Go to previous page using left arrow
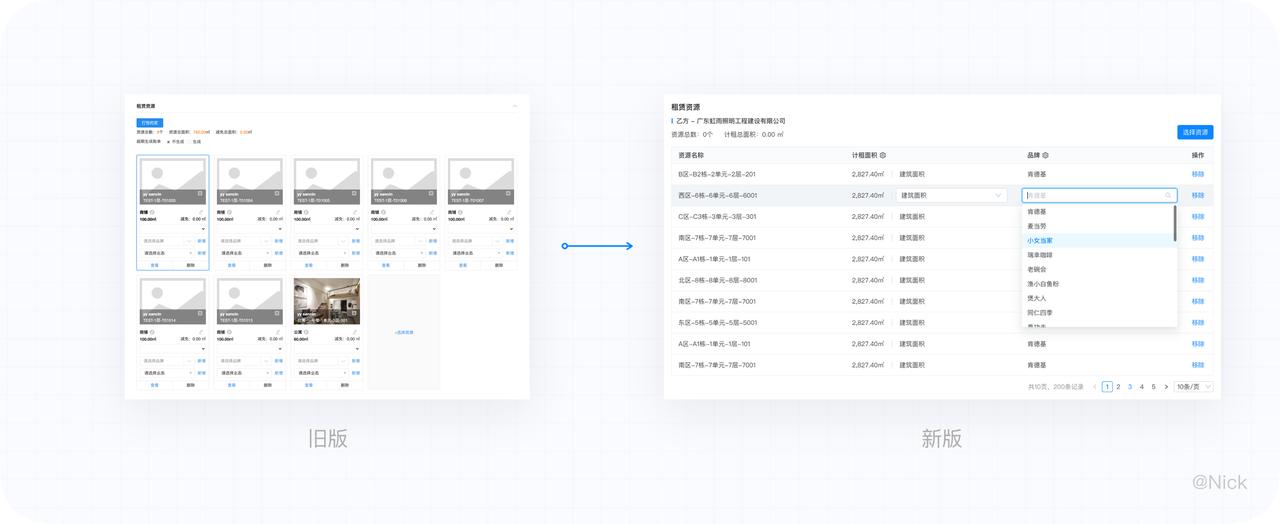Image resolution: width=1280 pixels, height=524 pixels. [x=1095, y=387]
